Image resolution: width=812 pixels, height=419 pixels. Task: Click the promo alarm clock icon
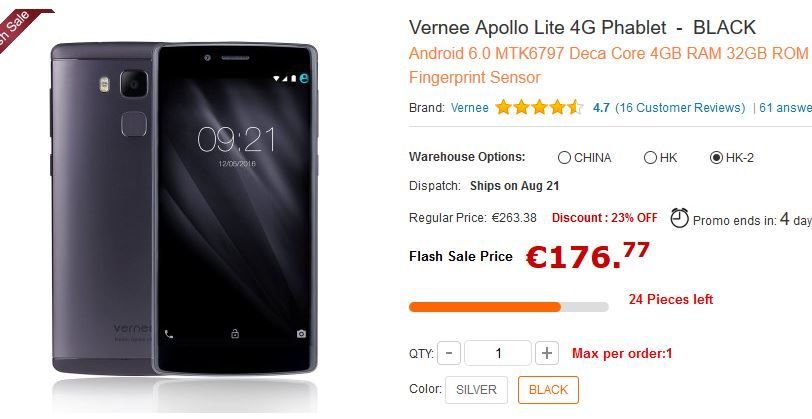pos(679,218)
